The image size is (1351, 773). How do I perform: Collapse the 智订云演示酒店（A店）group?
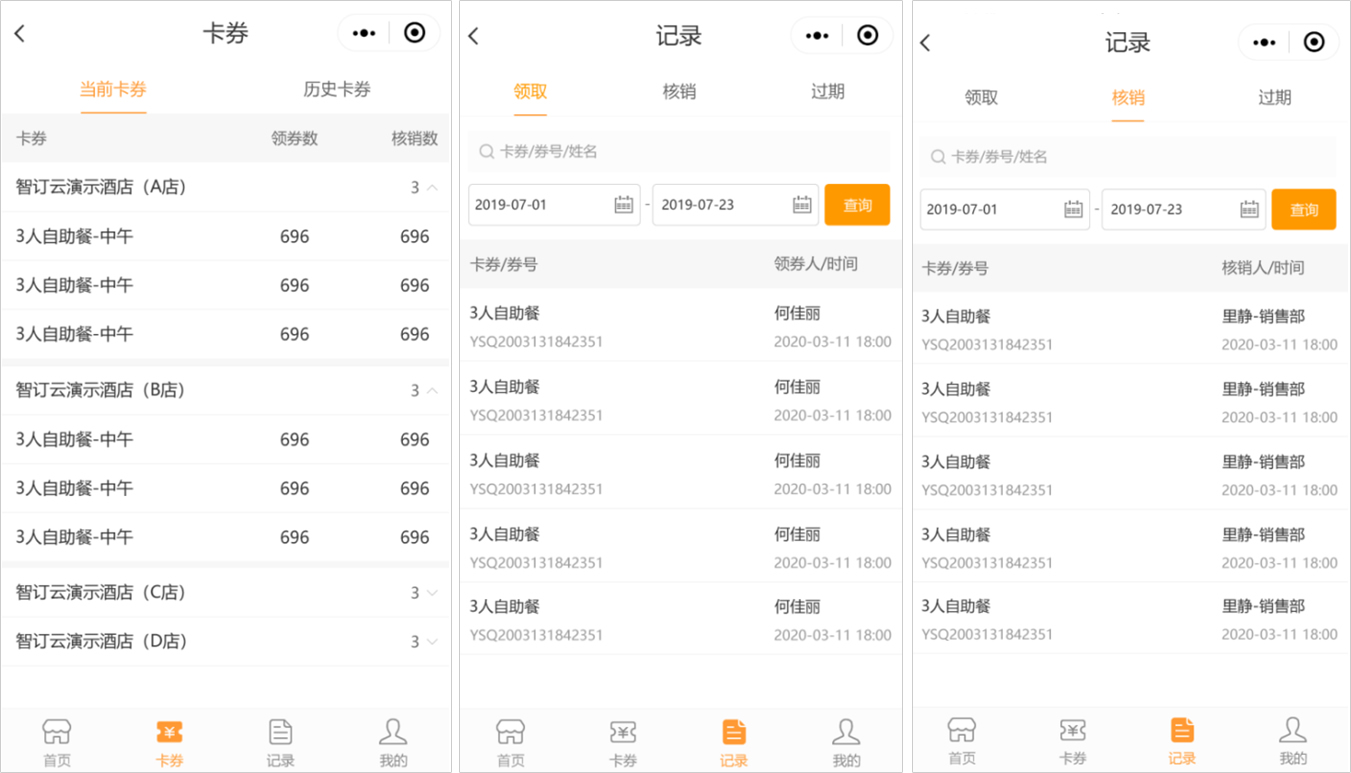click(x=432, y=187)
